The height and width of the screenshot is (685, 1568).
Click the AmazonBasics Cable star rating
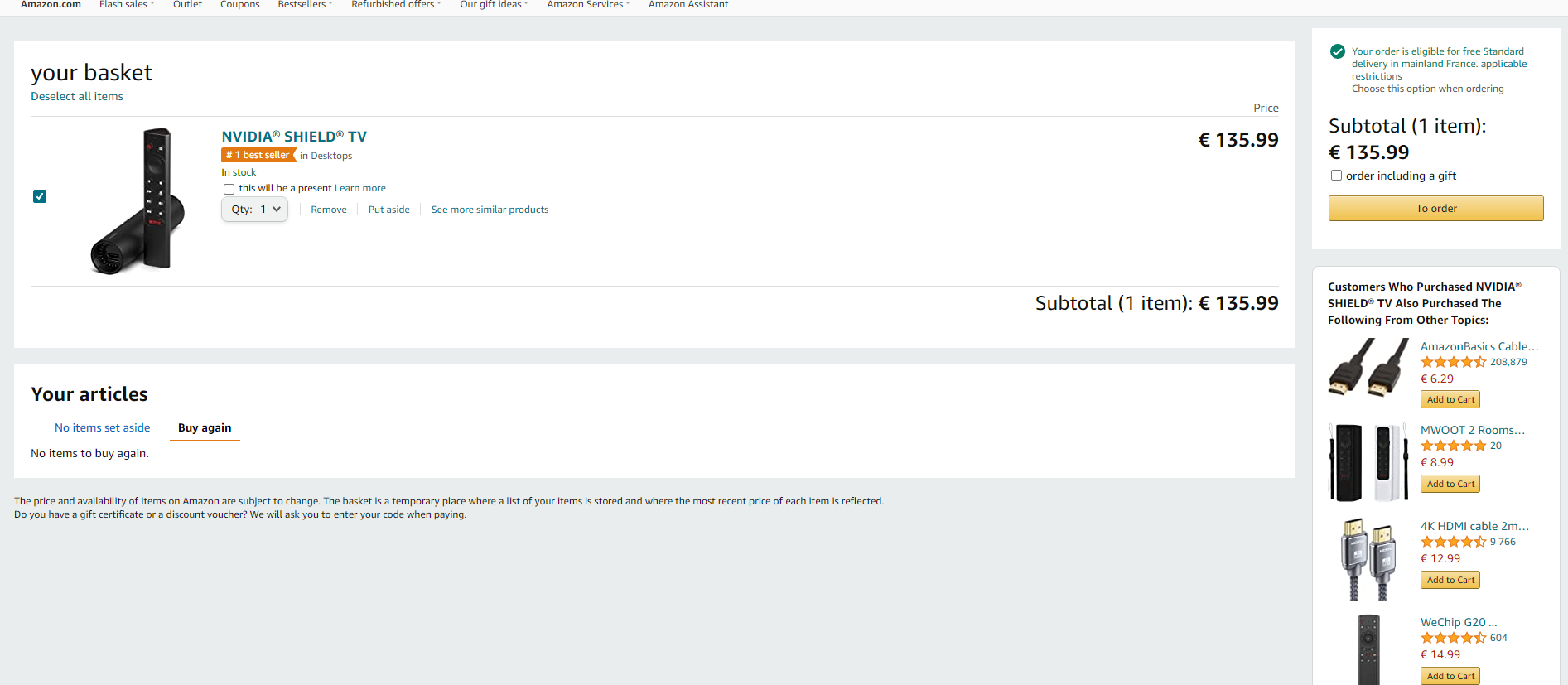coord(1454,362)
